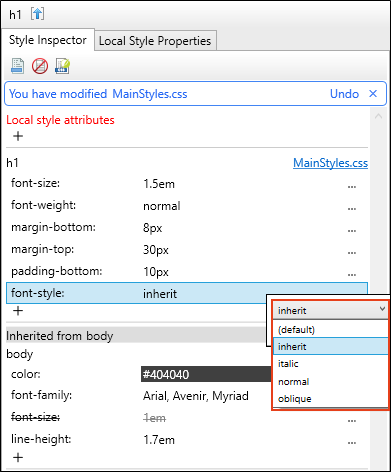Image resolution: width=391 pixels, height=472 pixels.
Task: Add a property to the h1 rule
Action: coord(18,311)
